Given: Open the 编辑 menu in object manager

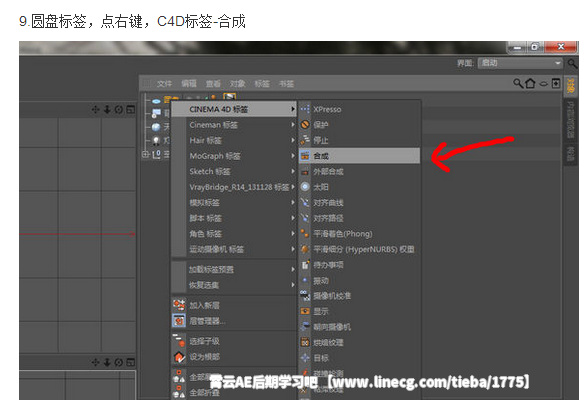Looking at the screenshot, I should pos(188,84).
